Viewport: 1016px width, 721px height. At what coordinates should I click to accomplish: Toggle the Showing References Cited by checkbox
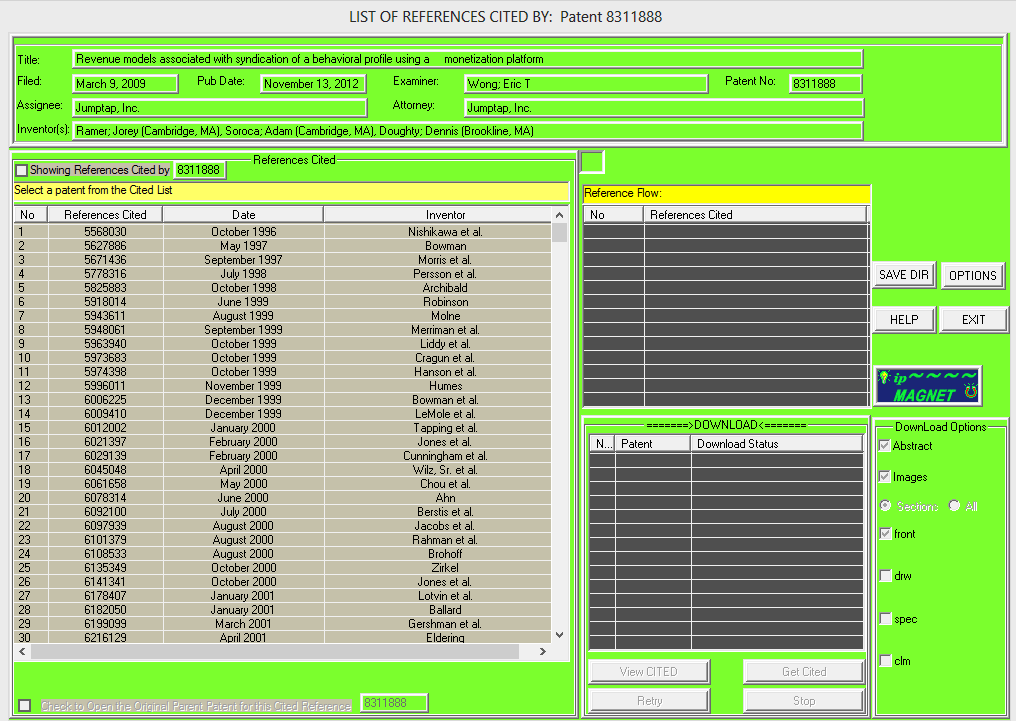[x=22, y=170]
